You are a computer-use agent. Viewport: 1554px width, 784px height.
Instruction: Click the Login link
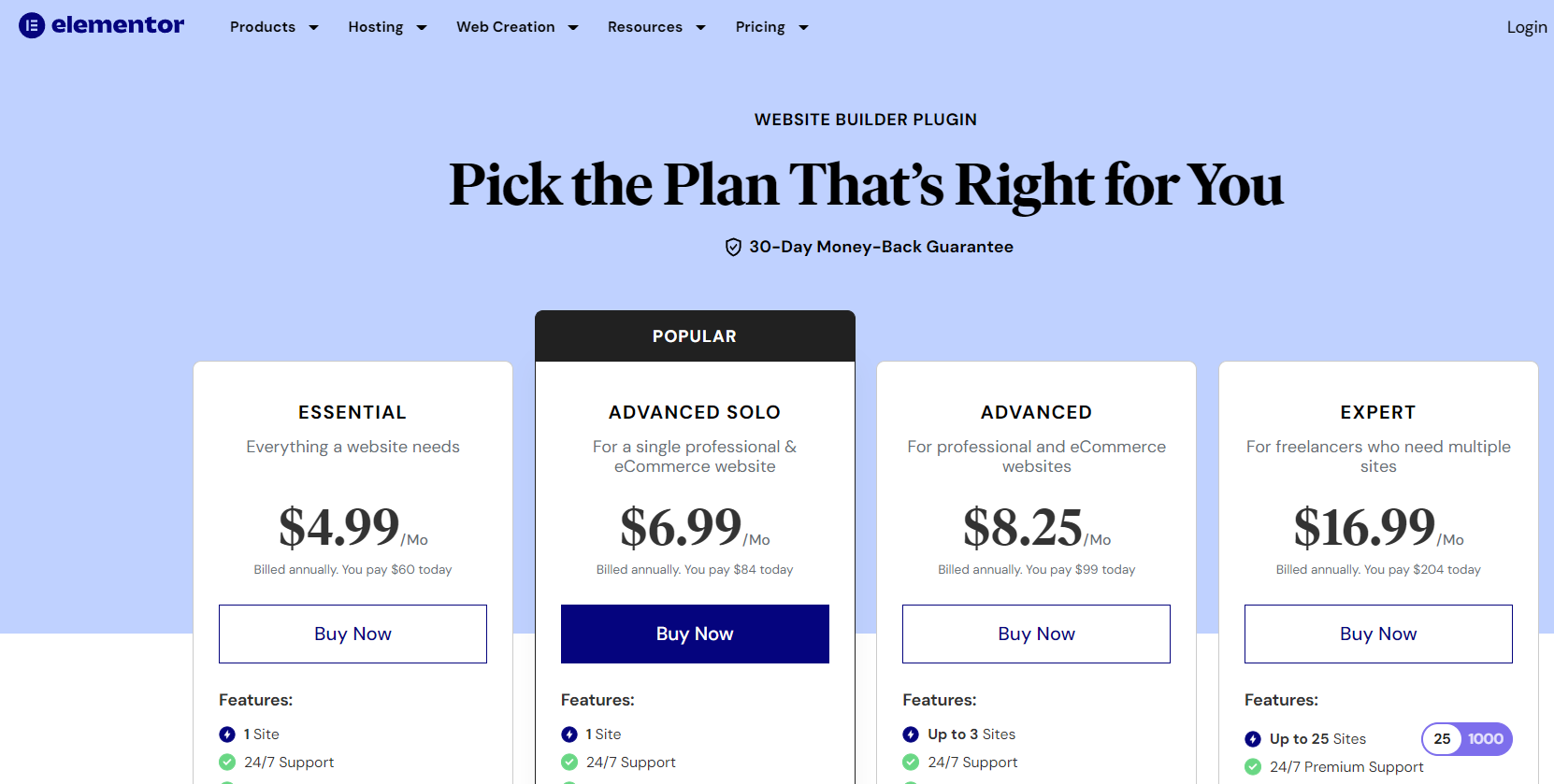tap(1526, 27)
